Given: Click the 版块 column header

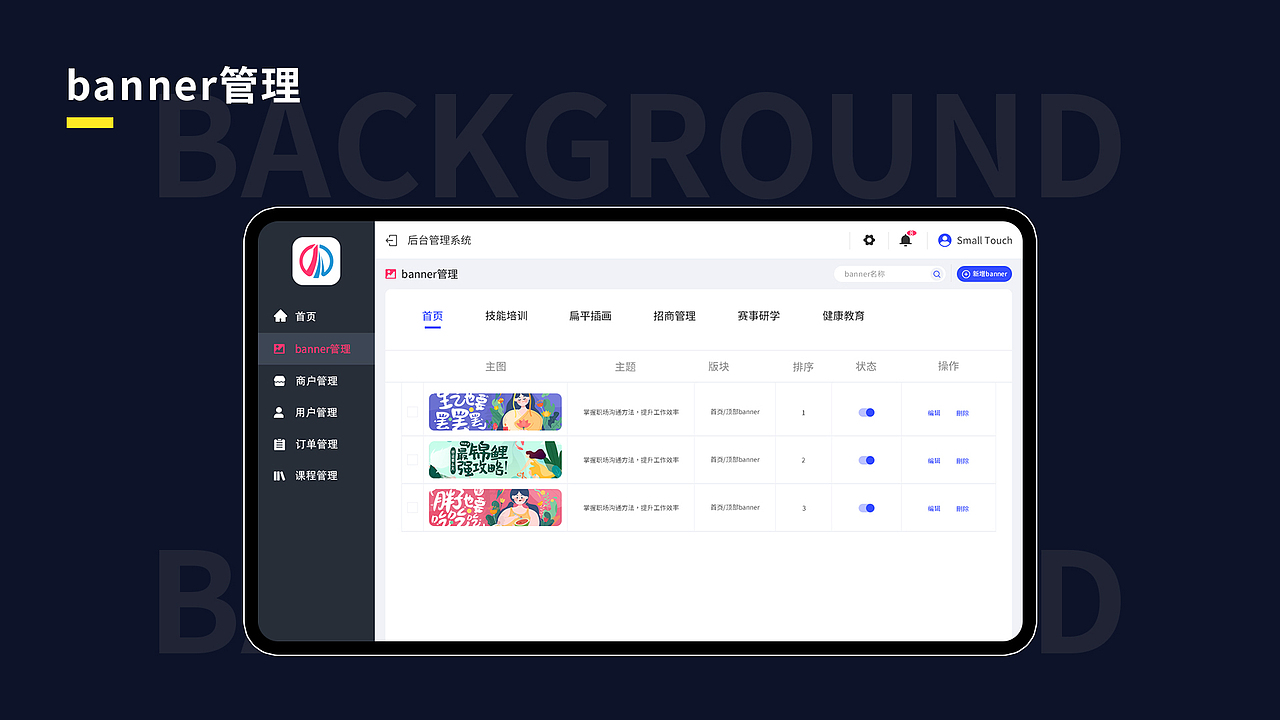Looking at the screenshot, I should pos(719,367).
